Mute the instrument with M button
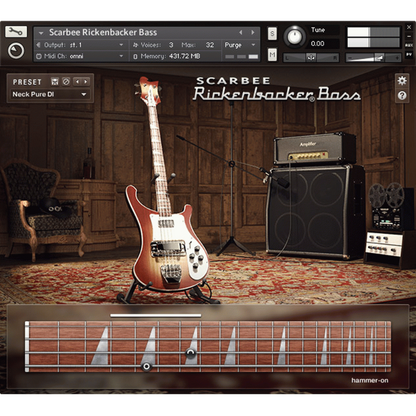The image size is (416, 416). coord(272,54)
